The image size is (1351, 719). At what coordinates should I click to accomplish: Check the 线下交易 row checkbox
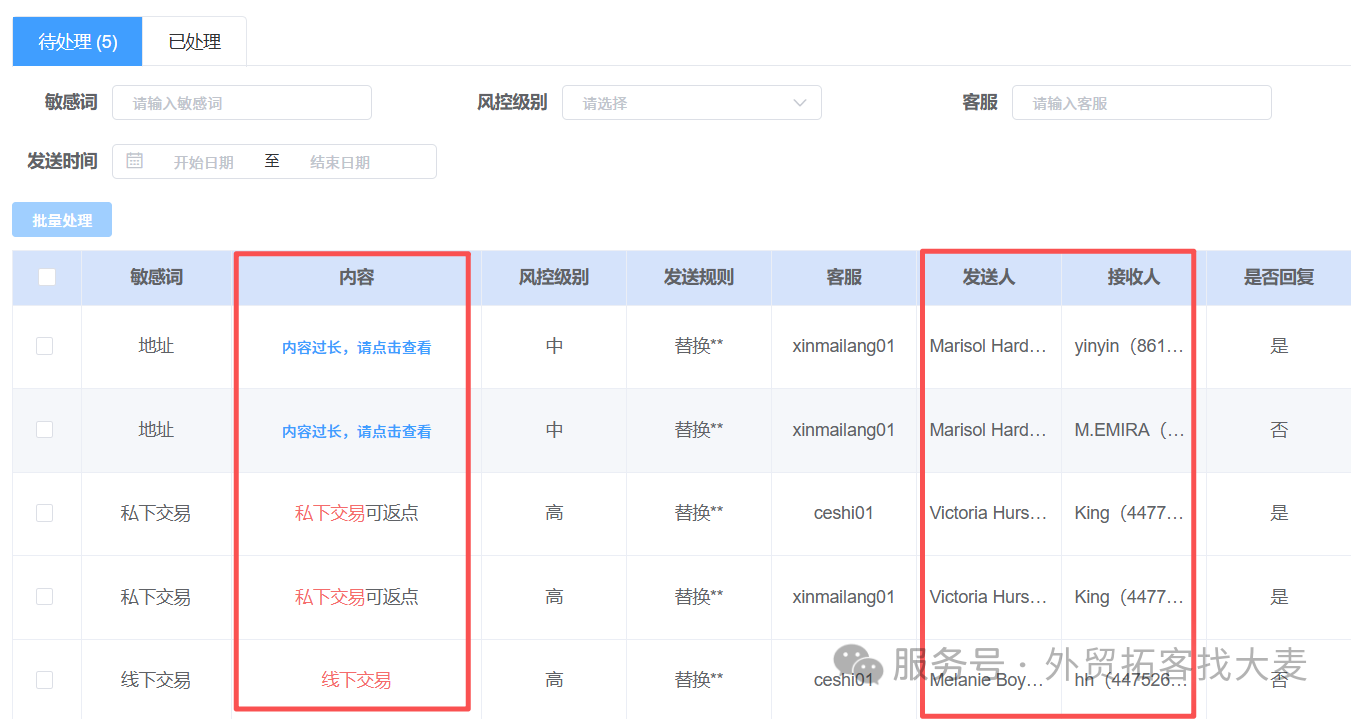(45, 680)
